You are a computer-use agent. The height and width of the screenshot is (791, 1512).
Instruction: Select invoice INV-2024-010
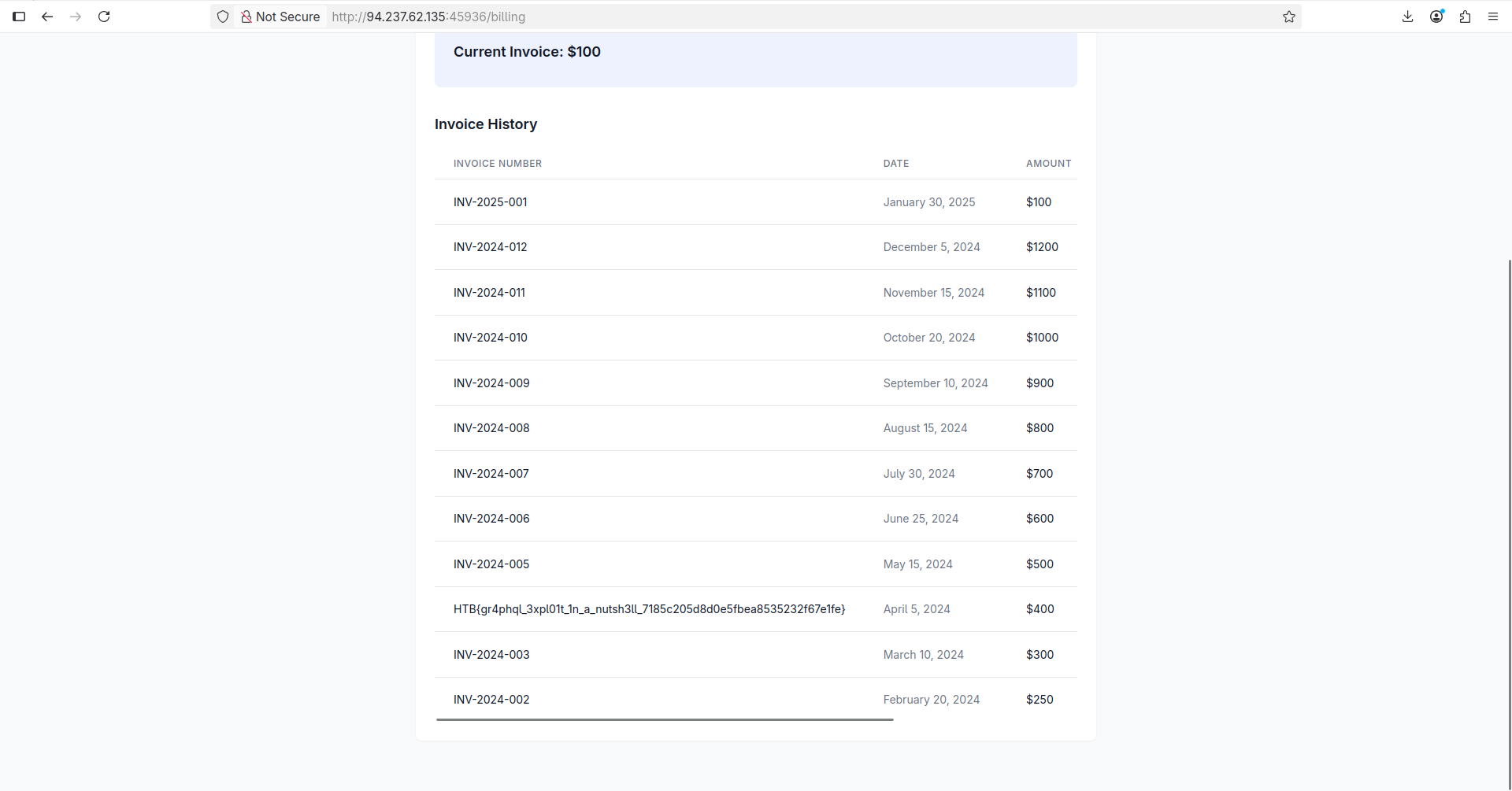[490, 338]
